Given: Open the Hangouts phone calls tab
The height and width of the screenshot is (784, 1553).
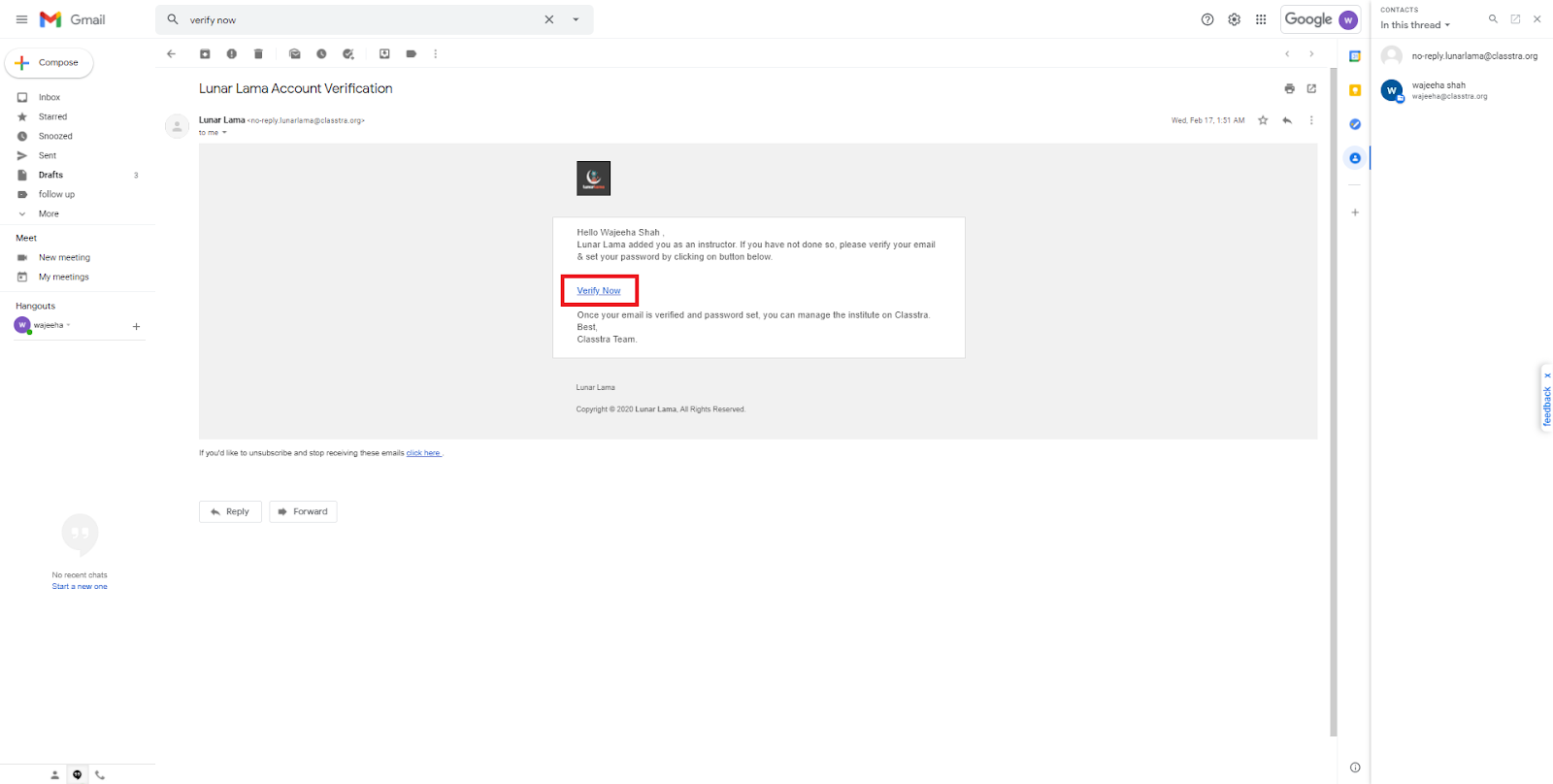Looking at the screenshot, I should click(x=100, y=775).
